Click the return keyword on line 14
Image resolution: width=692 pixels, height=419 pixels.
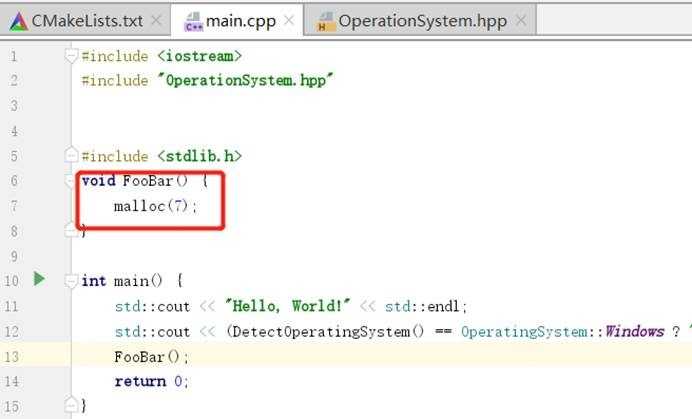pos(140,381)
